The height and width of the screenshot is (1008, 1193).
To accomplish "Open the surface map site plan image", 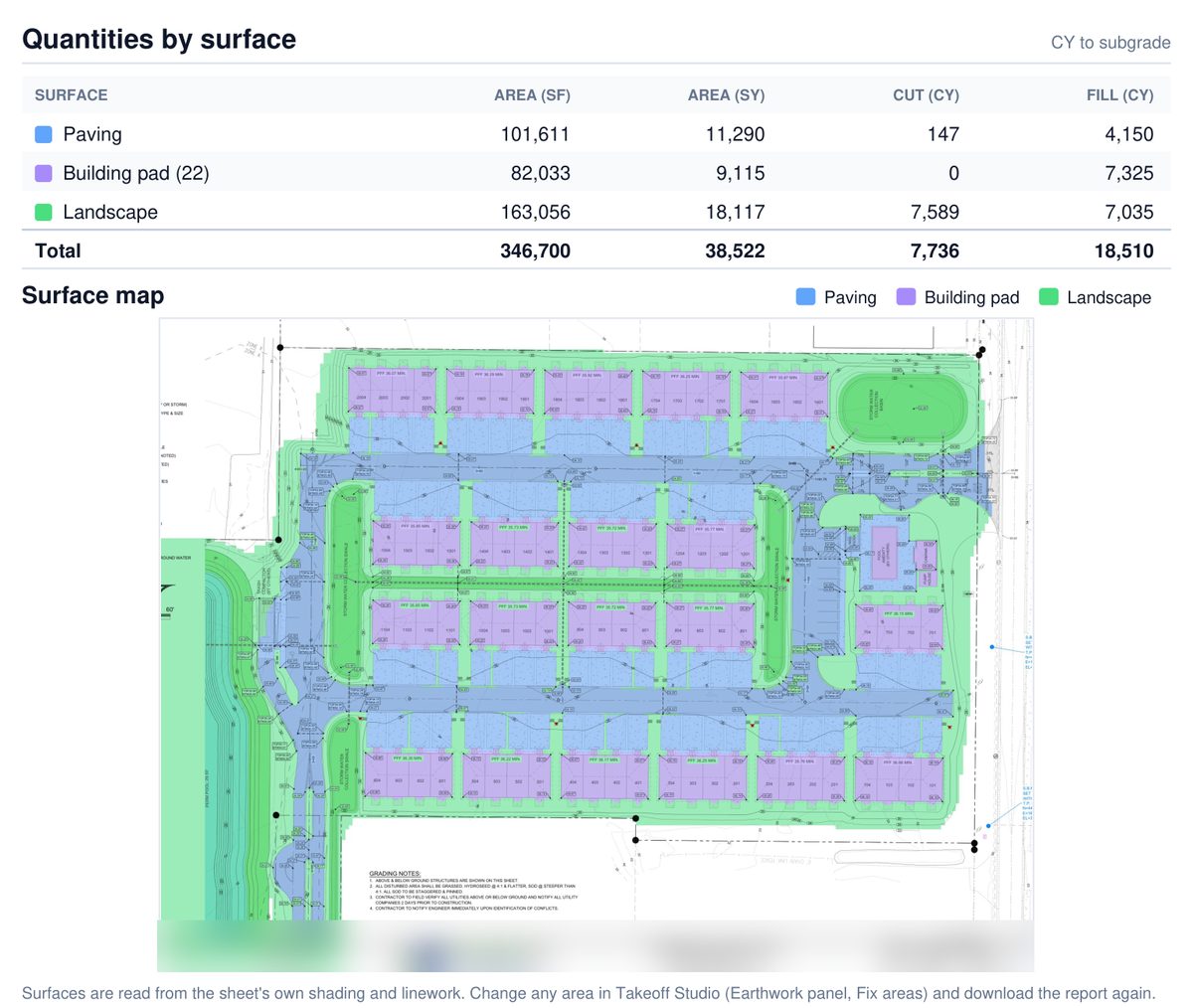I will point(596,644).
